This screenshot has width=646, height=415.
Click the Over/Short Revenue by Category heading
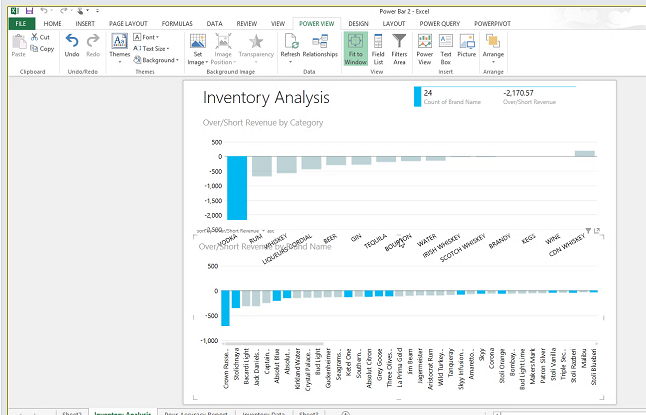[x=263, y=123]
